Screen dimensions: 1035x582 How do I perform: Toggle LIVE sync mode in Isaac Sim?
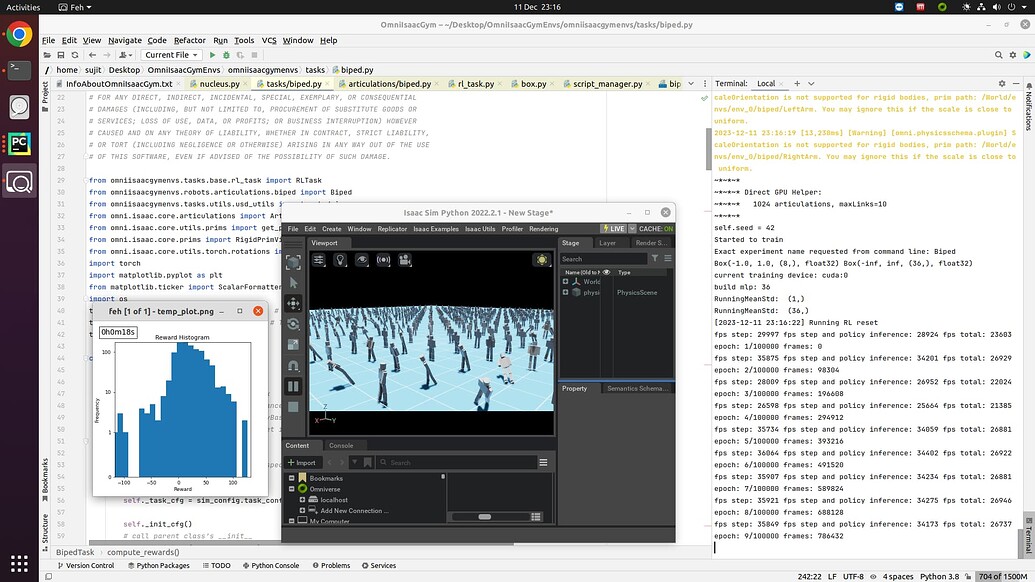click(614, 228)
